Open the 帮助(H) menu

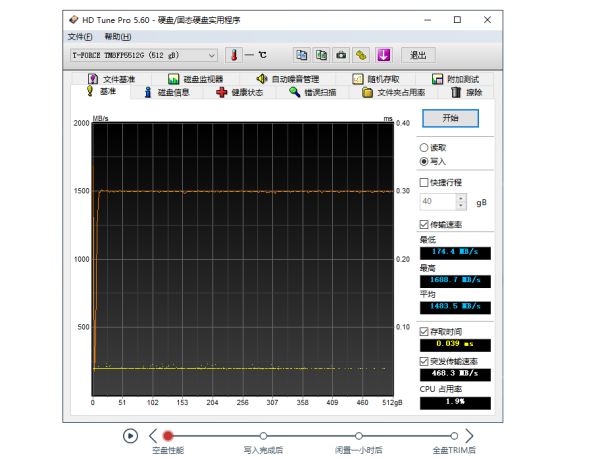pyautogui.click(x=118, y=37)
